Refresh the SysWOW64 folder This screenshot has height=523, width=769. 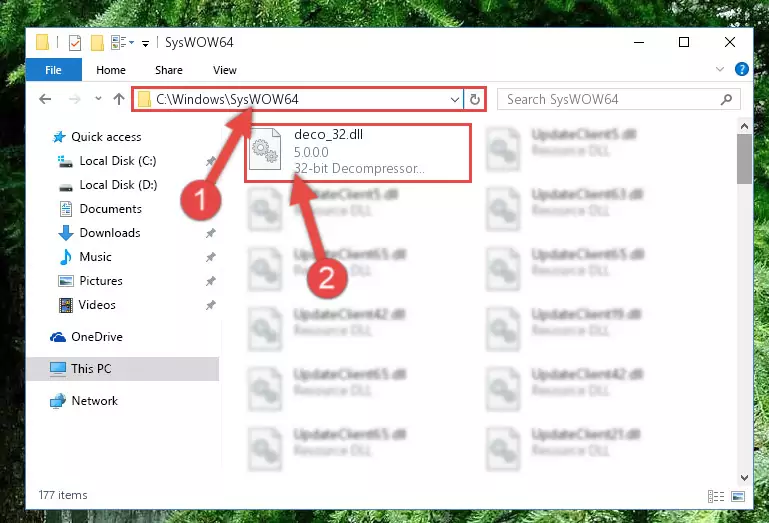coord(474,100)
